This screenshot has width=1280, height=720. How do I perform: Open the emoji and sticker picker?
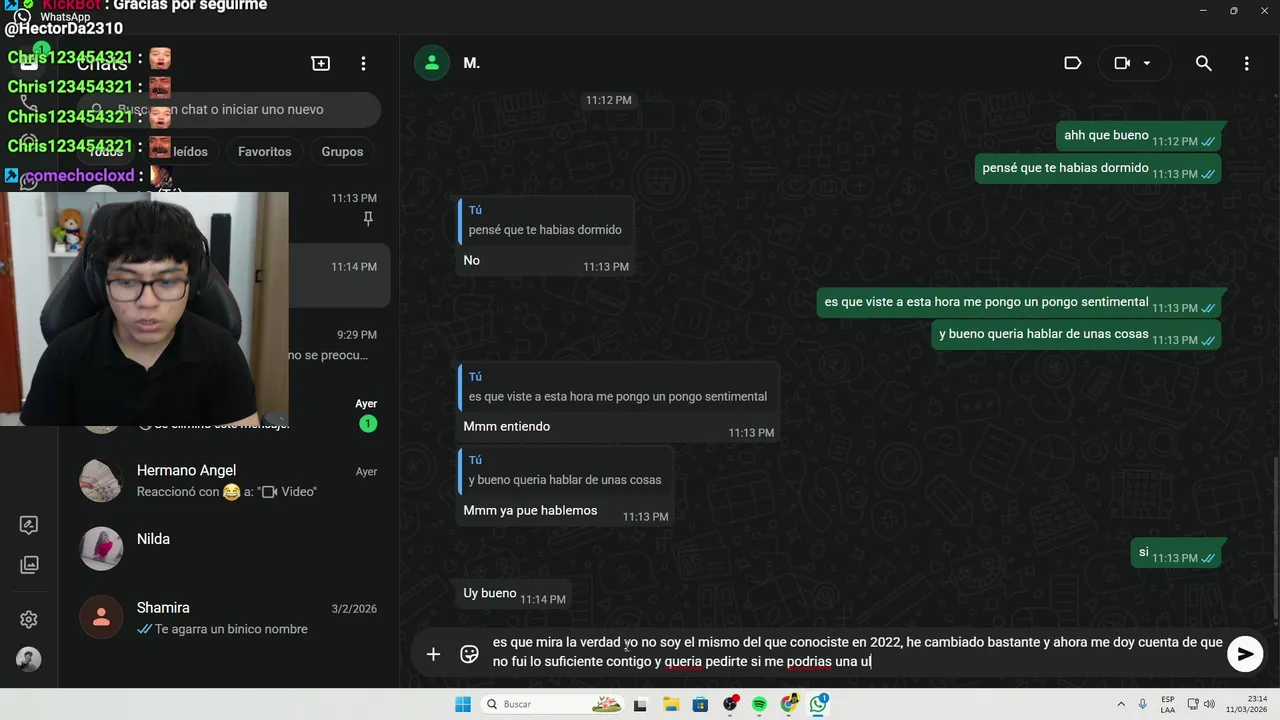click(x=469, y=654)
